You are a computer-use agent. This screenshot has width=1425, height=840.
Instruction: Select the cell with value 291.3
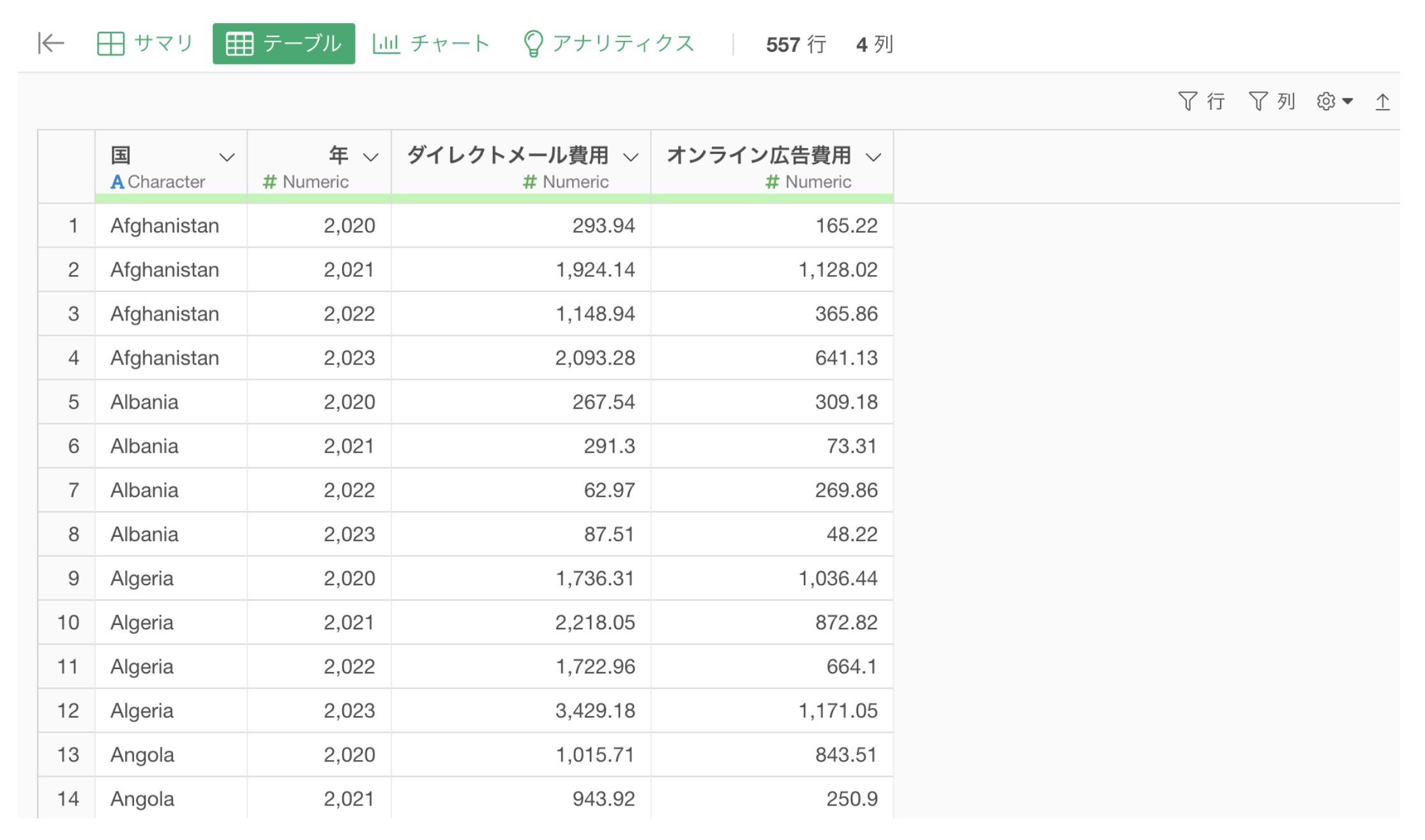click(521, 446)
